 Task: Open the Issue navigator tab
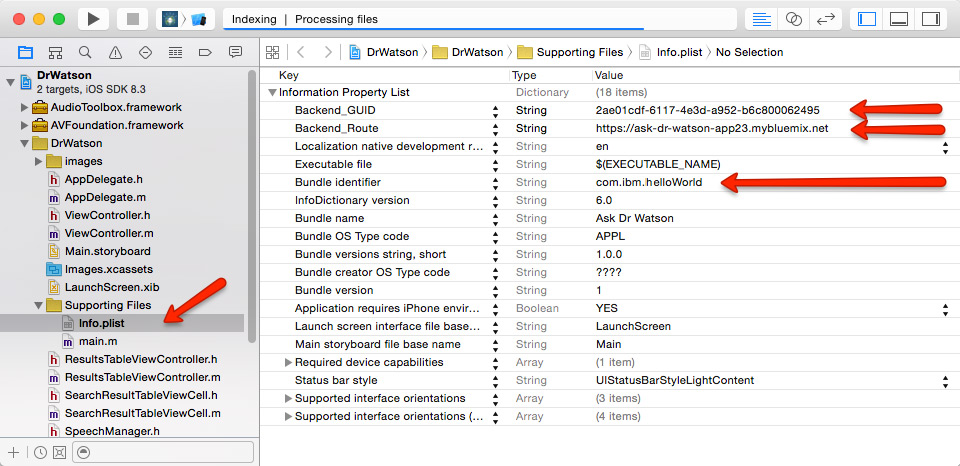(115, 52)
